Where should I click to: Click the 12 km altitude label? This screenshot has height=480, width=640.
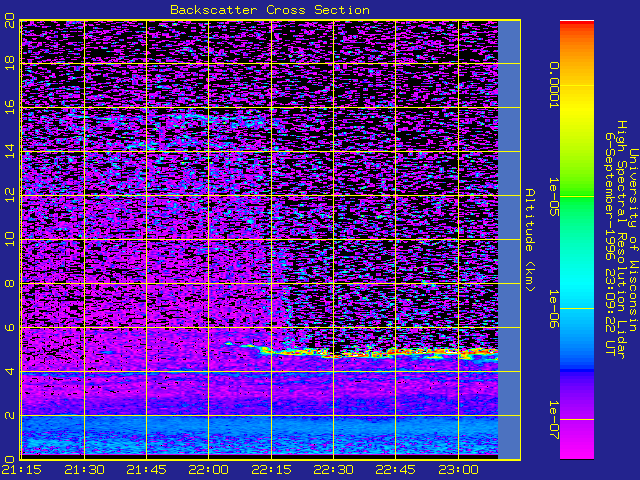(x=9, y=196)
